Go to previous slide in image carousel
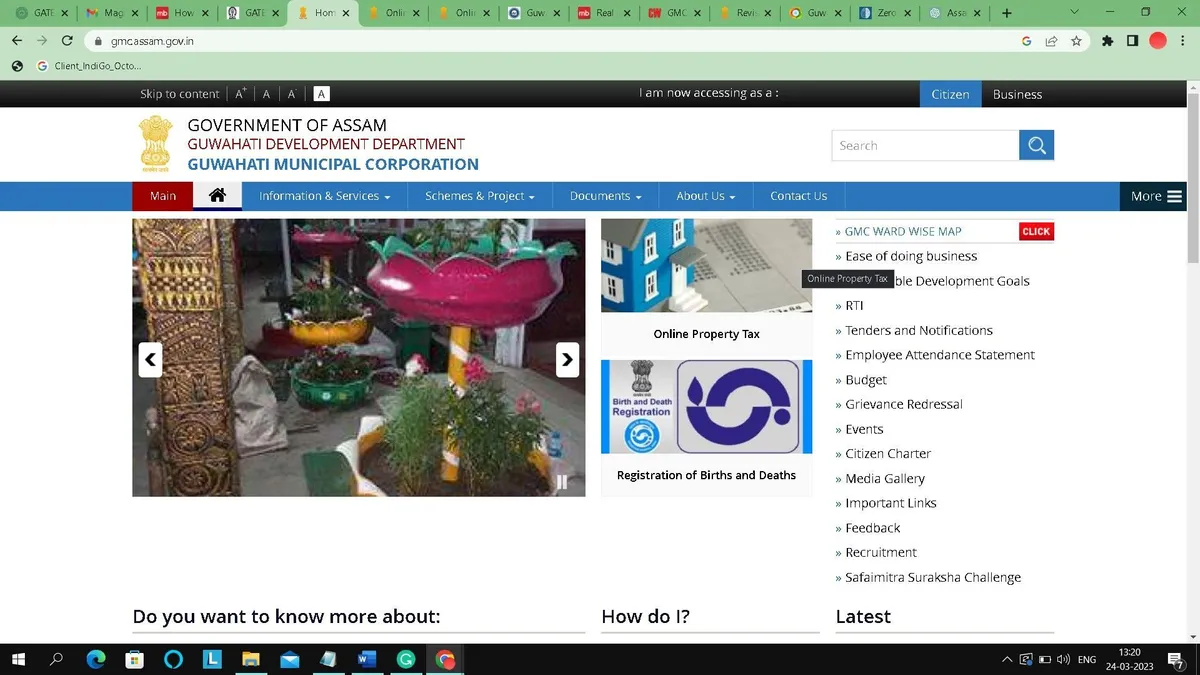The height and width of the screenshot is (675, 1200). (150, 360)
